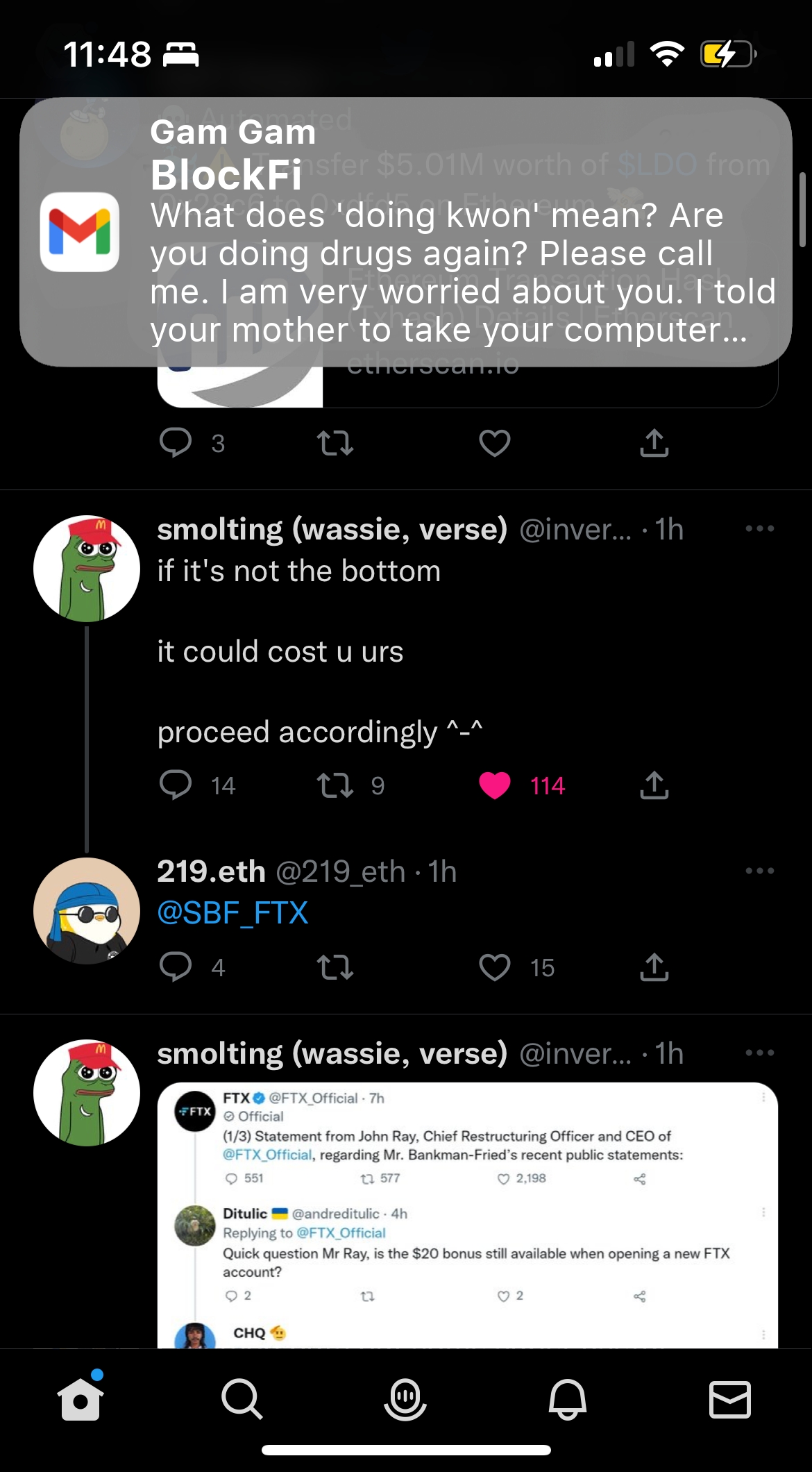Reply to smolting's 'if it's not the bottom' tweet

pos(176,785)
